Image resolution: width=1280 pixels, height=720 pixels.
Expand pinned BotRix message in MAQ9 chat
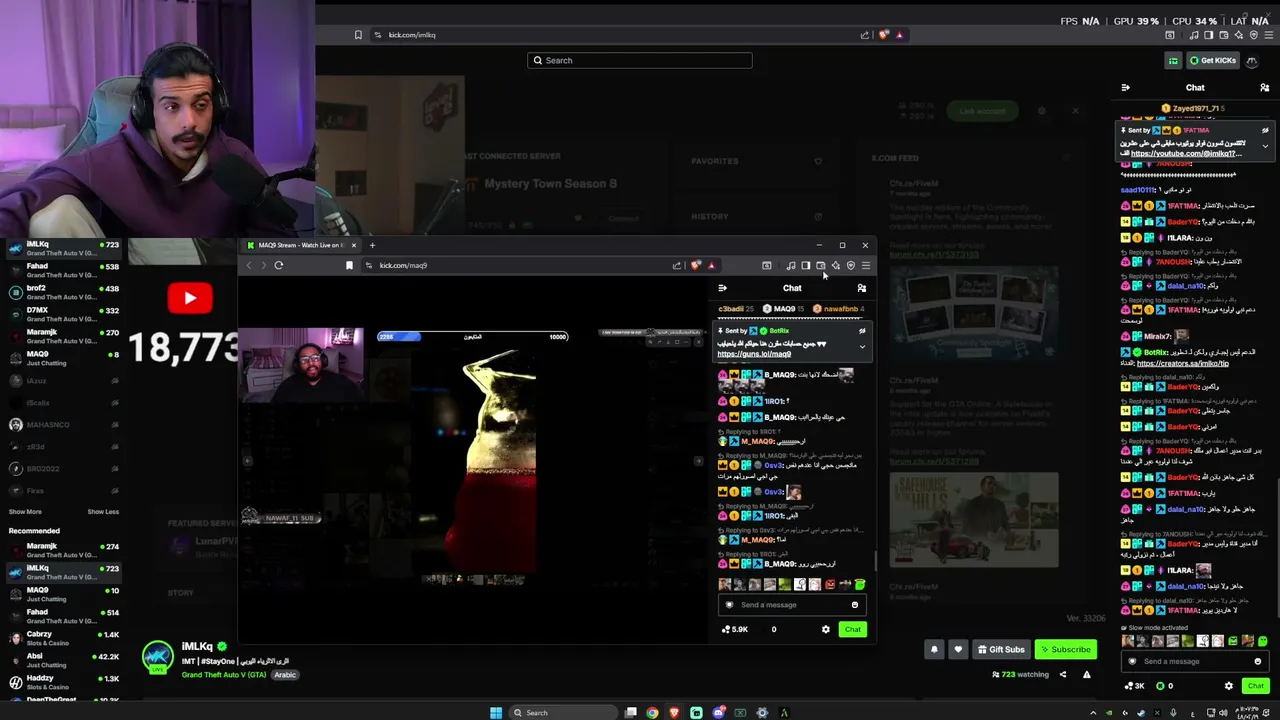point(862,347)
